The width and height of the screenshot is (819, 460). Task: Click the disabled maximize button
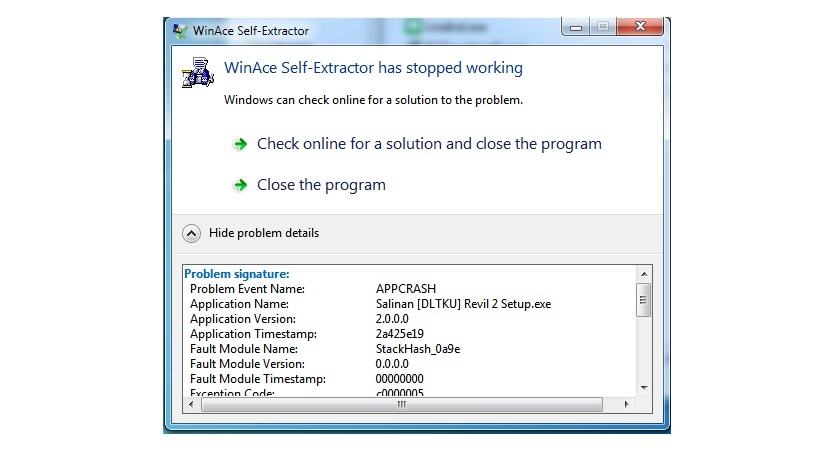[x=603, y=27]
